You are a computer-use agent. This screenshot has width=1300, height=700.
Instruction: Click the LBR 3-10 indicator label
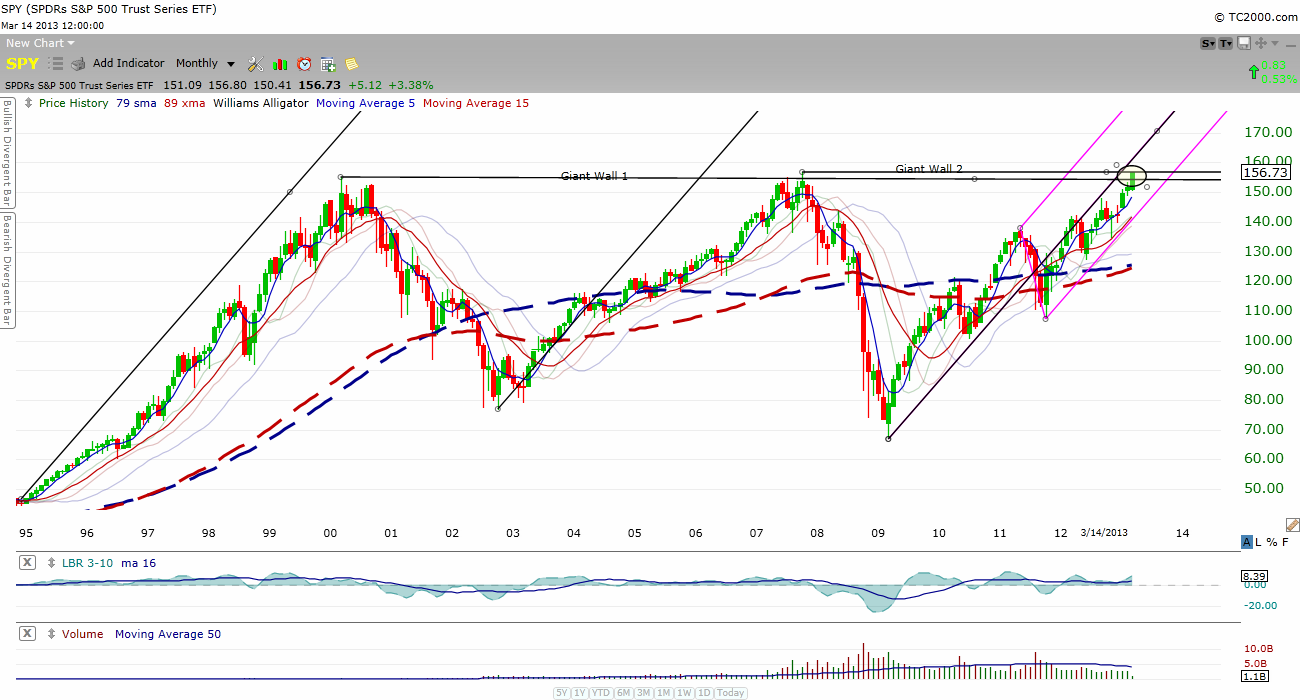tap(89, 563)
